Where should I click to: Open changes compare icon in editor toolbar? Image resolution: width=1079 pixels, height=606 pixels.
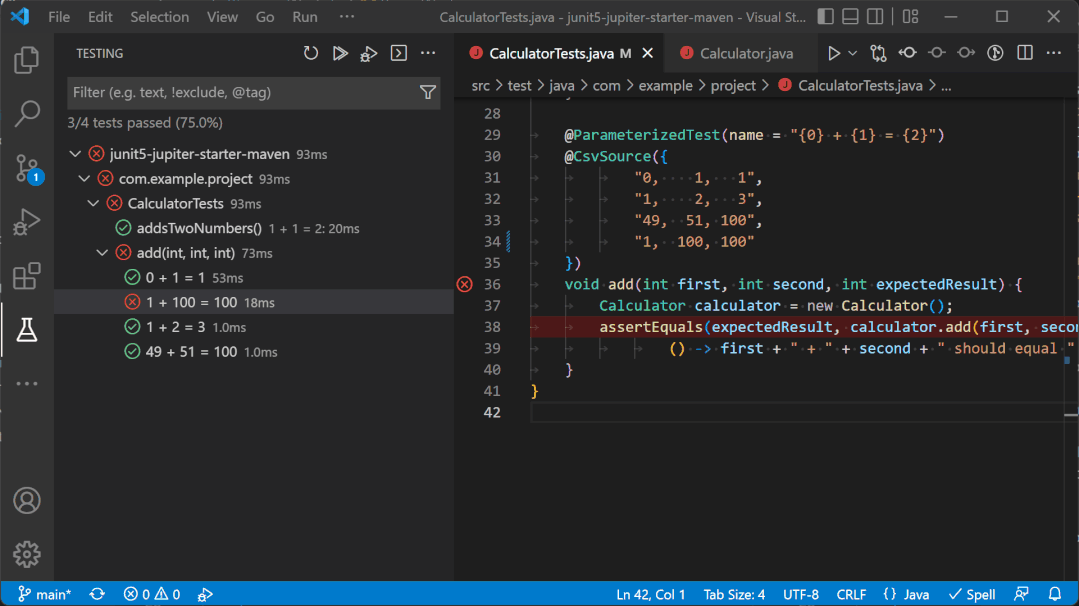[878, 53]
